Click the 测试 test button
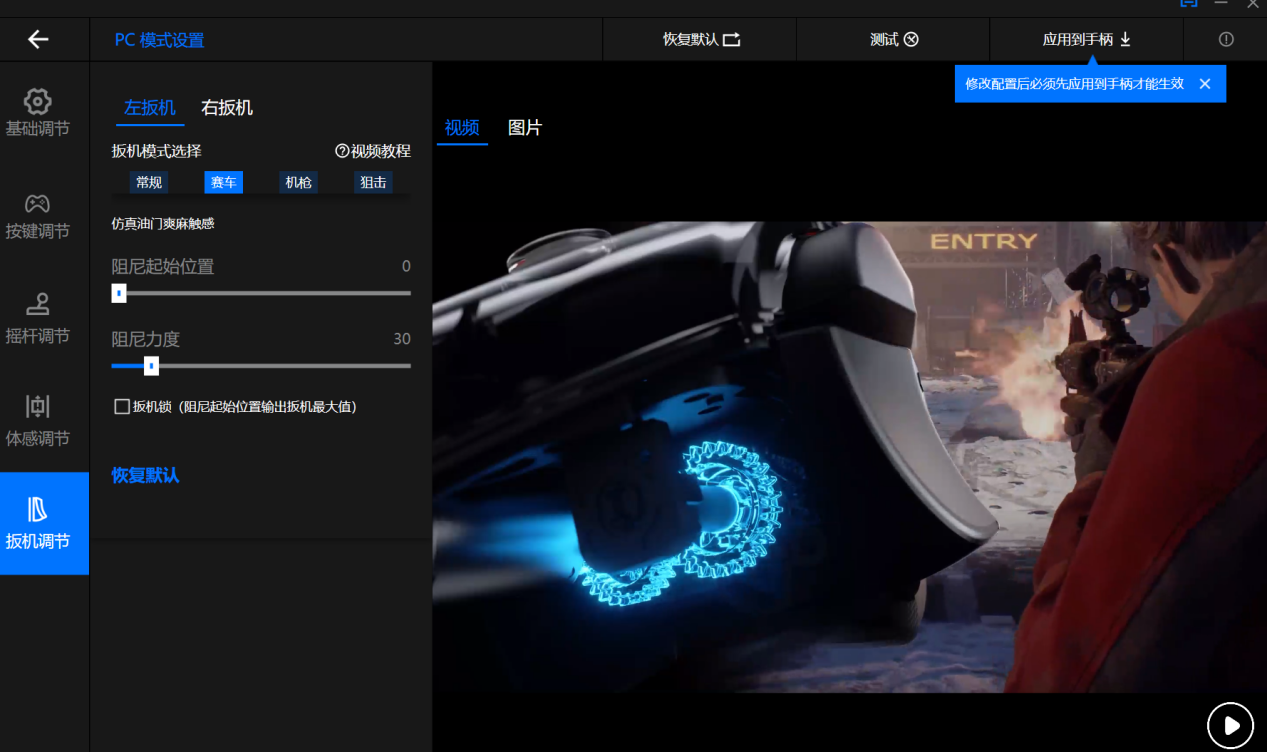The width and height of the screenshot is (1267, 752). click(894, 40)
